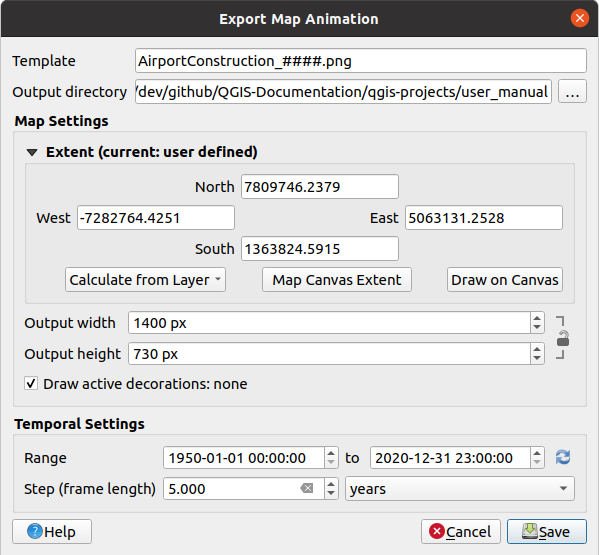Click the Draw on Canvas button

click(505, 280)
